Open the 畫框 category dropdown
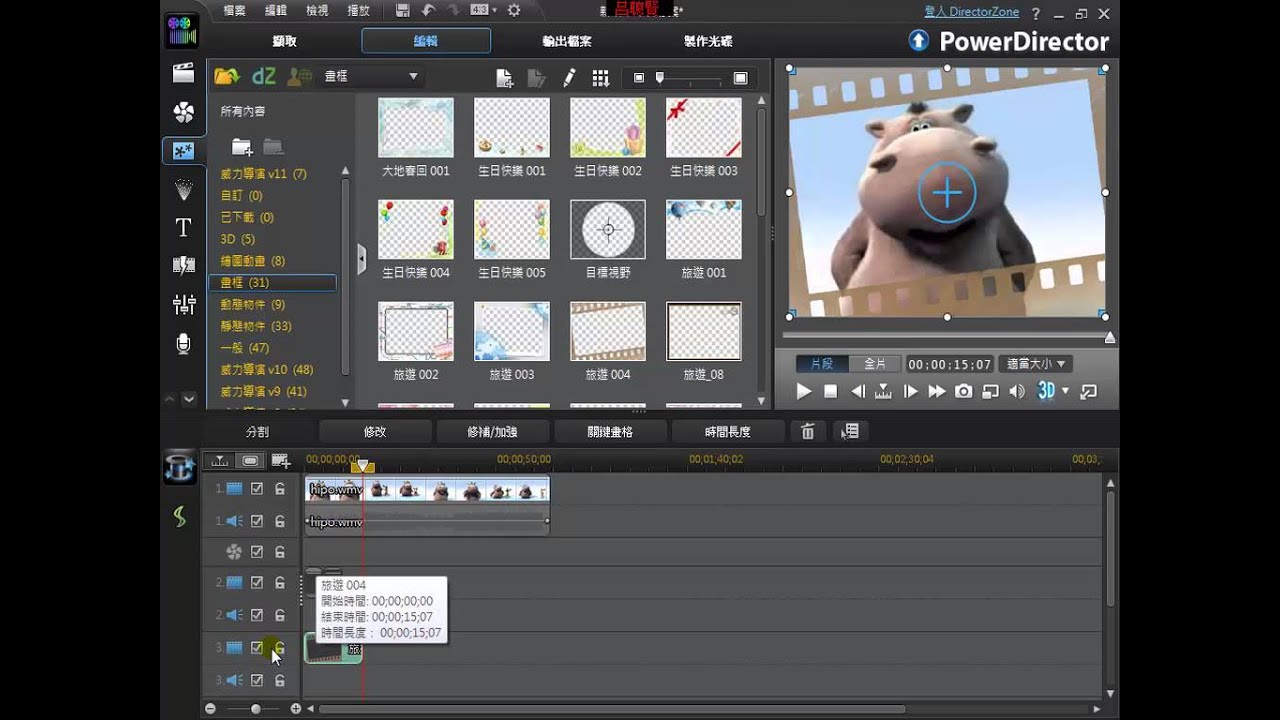 [371, 76]
